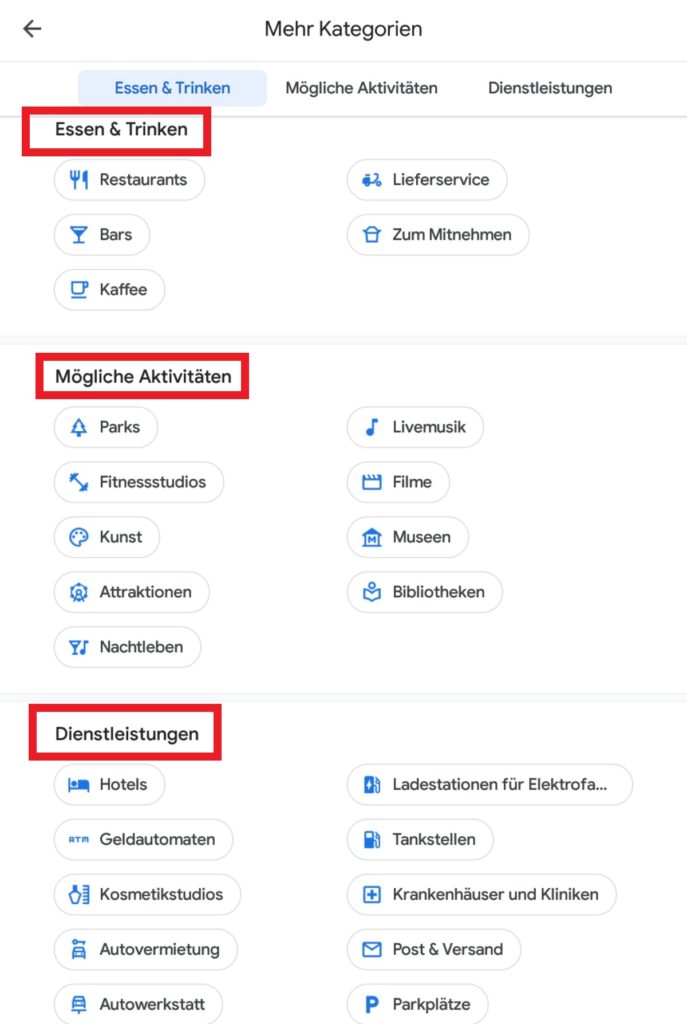The width and height of the screenshot is (687, 1024).
Task: Pick the Bibliotheken category chip
Action: pos(425,592)
